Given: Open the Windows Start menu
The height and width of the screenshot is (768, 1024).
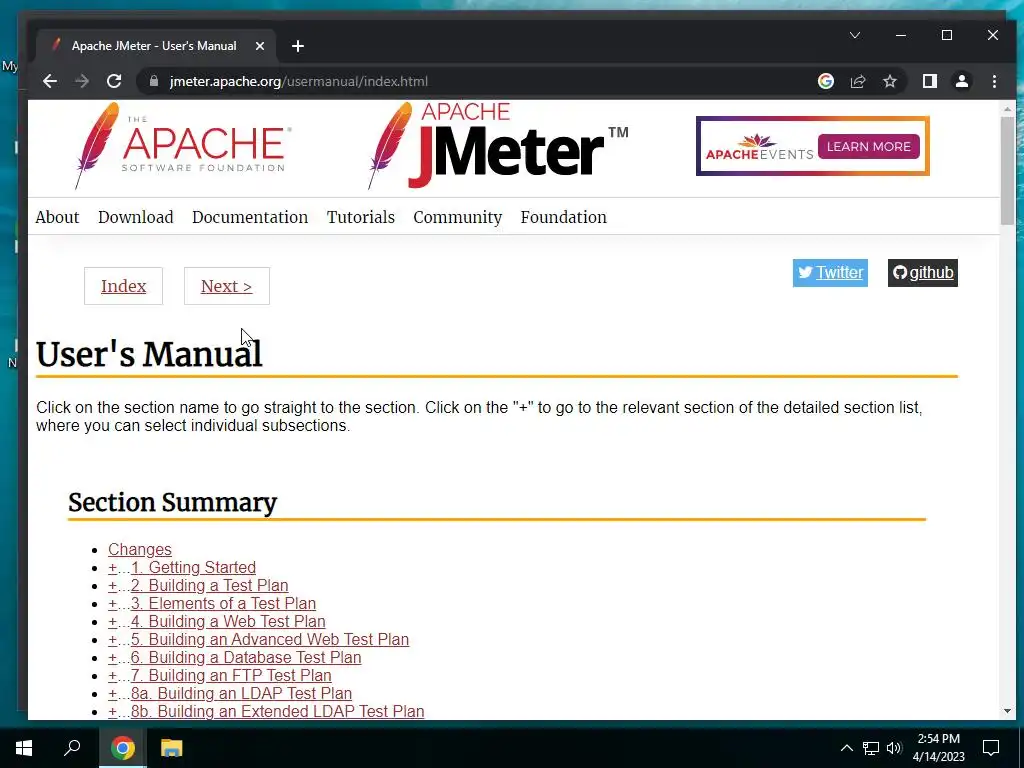Looking at the screenshot, I should pos(24,748).
